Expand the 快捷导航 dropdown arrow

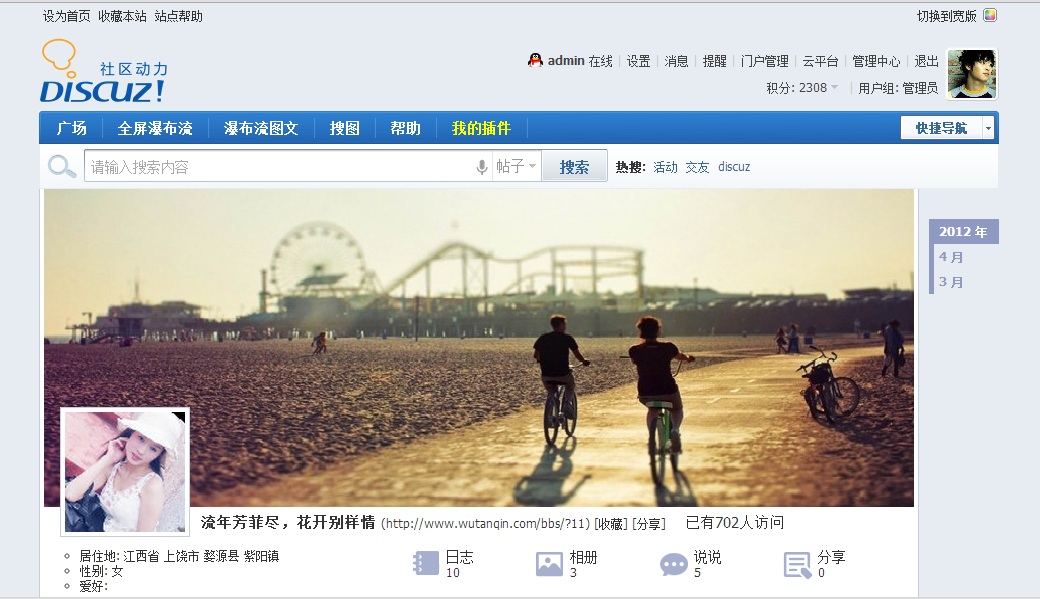click(988, 128)
